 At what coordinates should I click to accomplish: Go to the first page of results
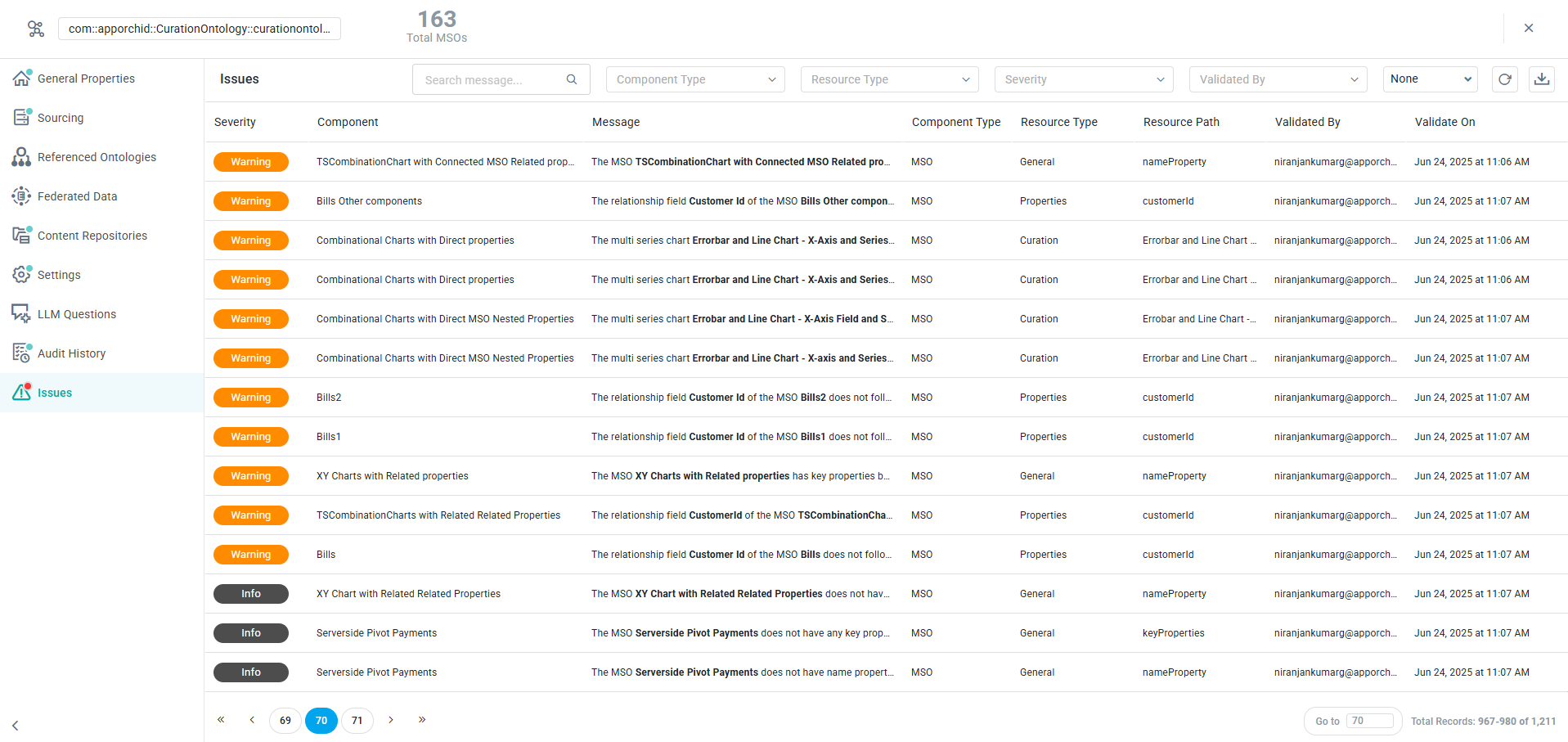(x=221, y=720)
